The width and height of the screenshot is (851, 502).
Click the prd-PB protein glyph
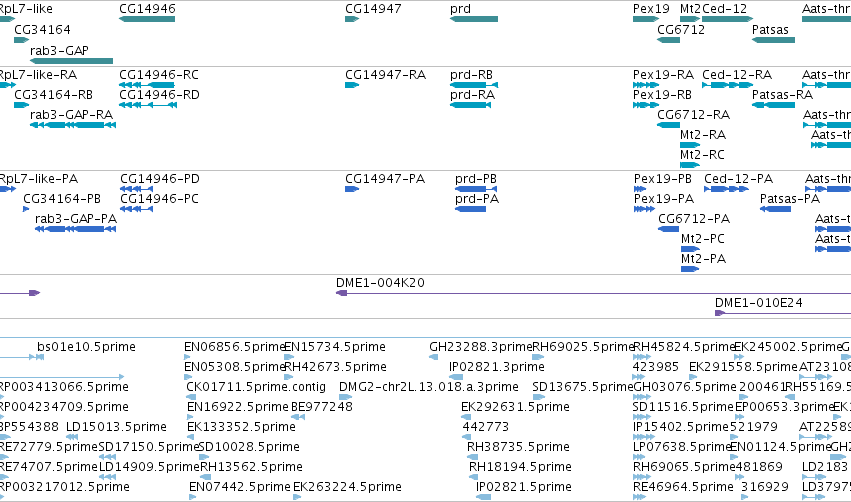[478, 189]
